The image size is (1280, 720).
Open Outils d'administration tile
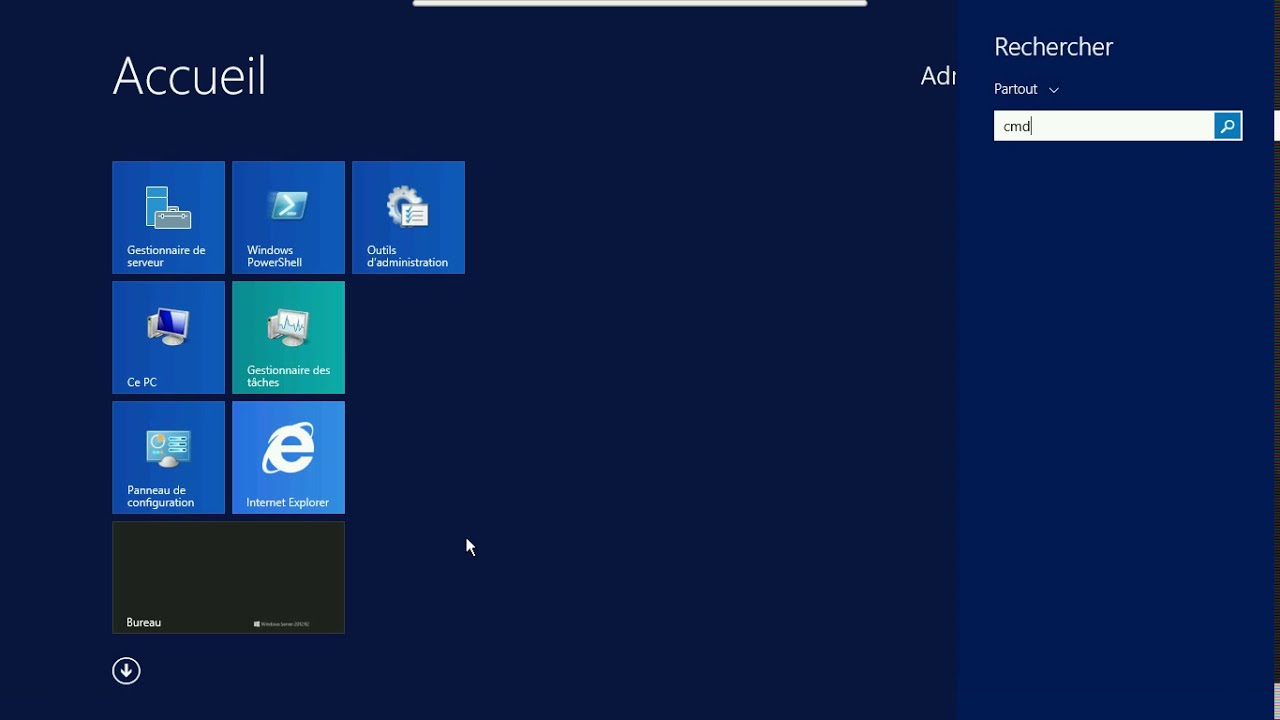[408, 217]
